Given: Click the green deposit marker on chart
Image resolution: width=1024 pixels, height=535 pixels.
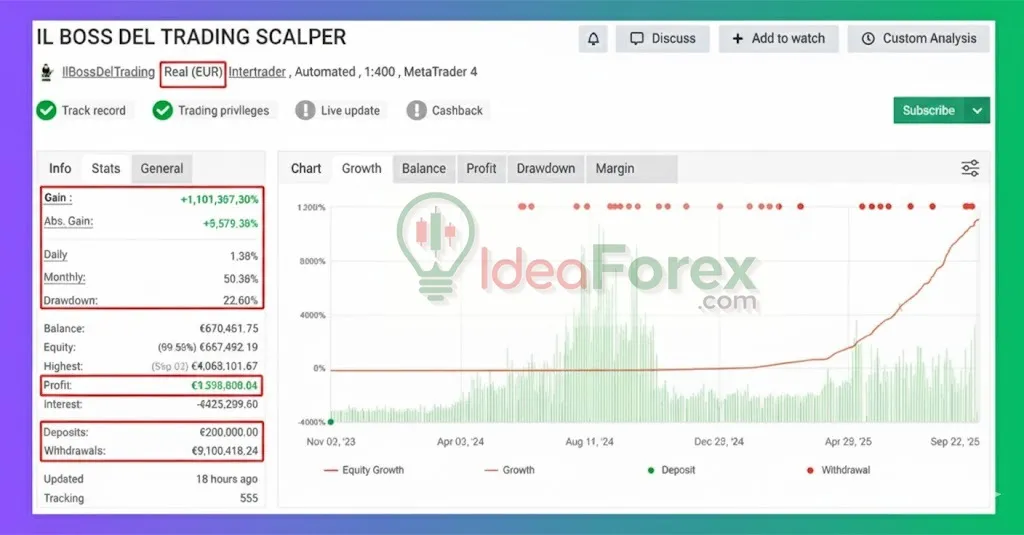Looking at the screenshot, I should [330, 422].
